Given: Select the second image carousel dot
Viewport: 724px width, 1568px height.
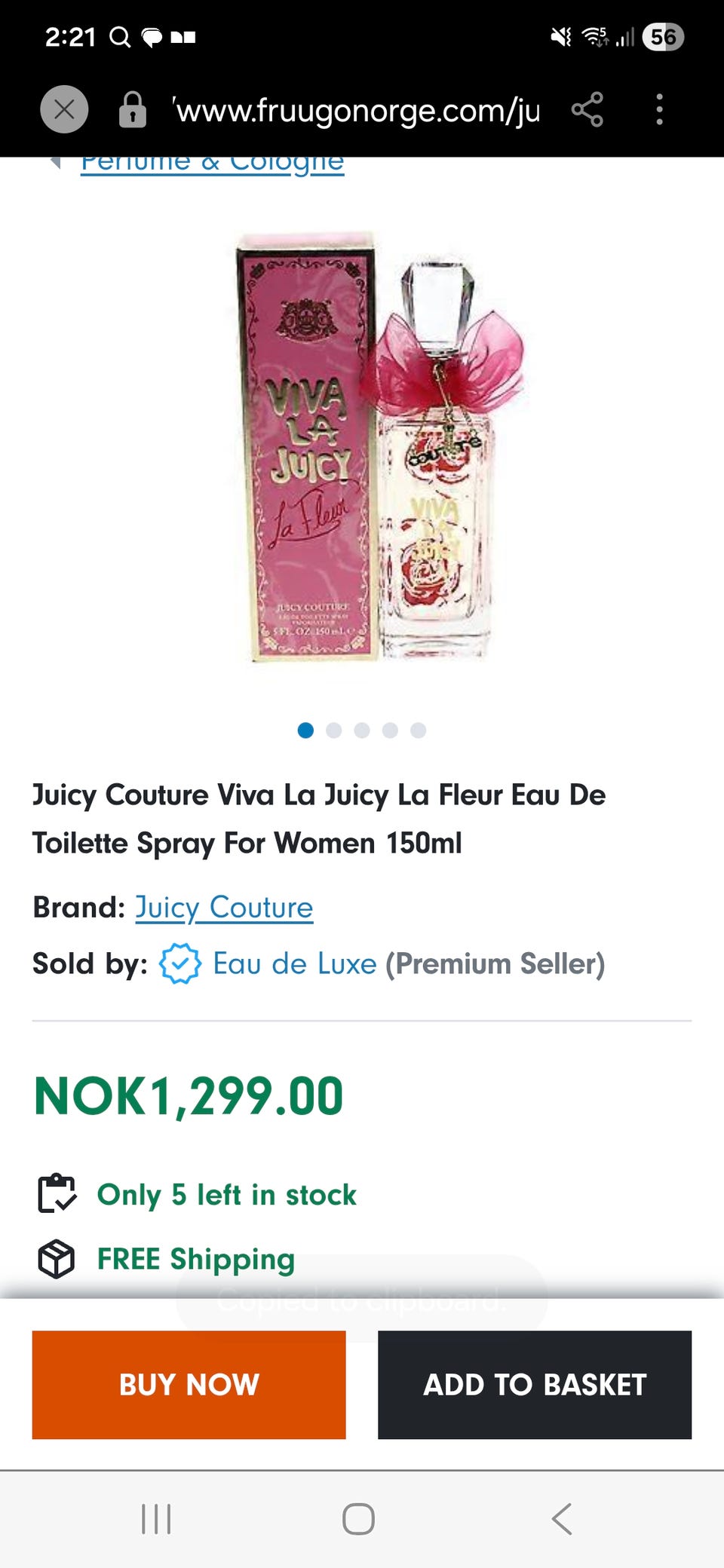Looking at the screenshot, I should click(x=333, y=730).
